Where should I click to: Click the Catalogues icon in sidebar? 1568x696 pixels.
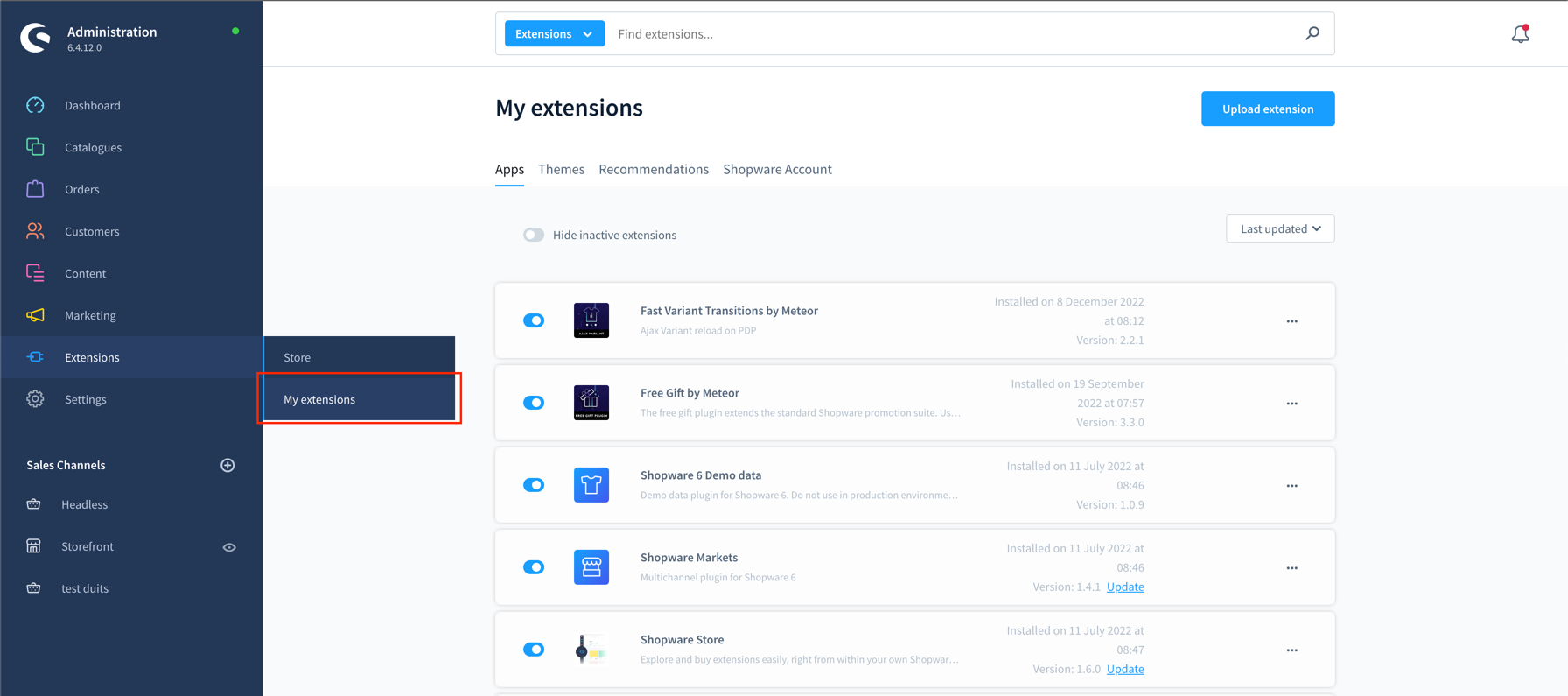click(35, 147)
